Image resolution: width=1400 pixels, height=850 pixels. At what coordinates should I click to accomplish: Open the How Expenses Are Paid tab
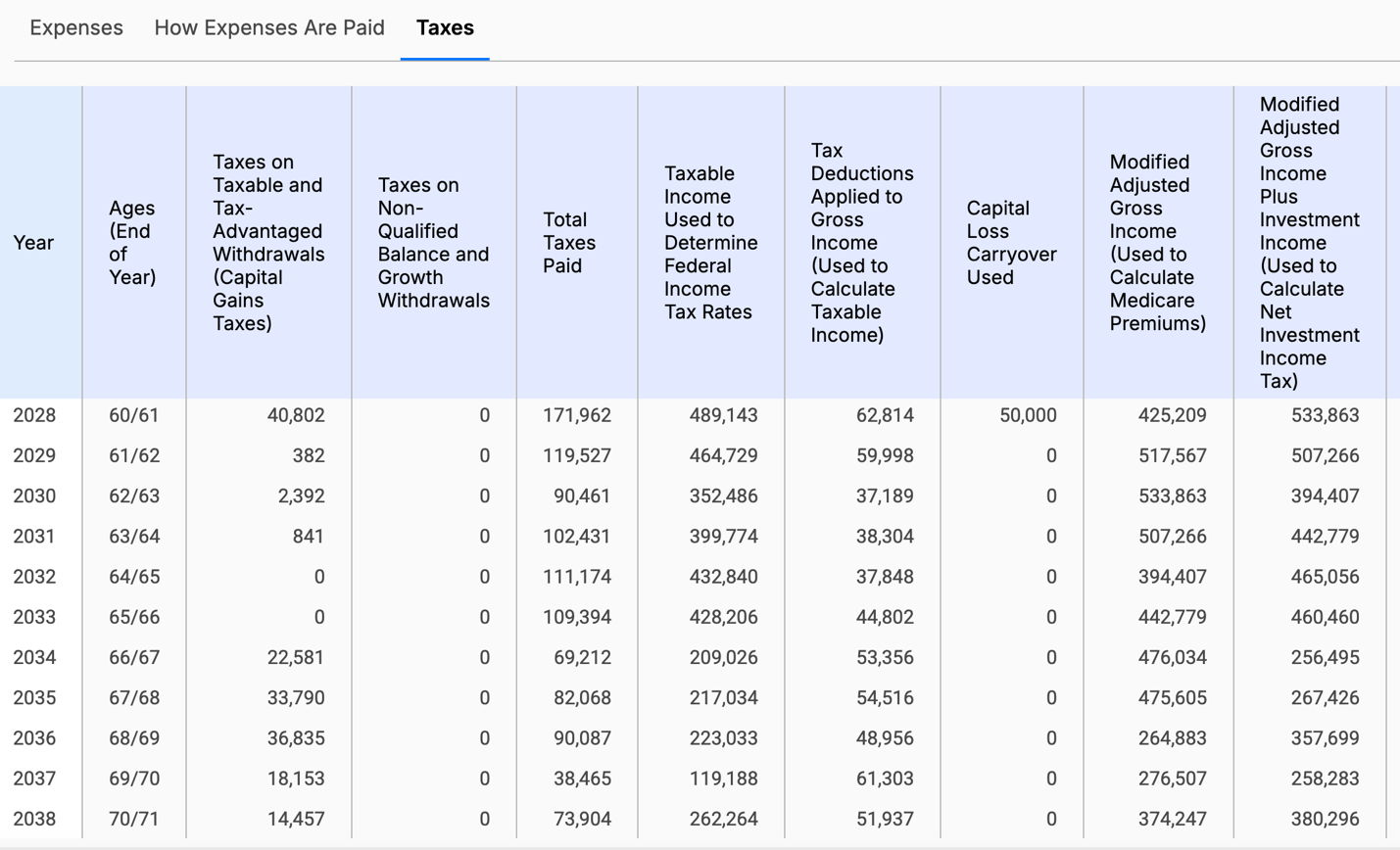click(268, 27)
